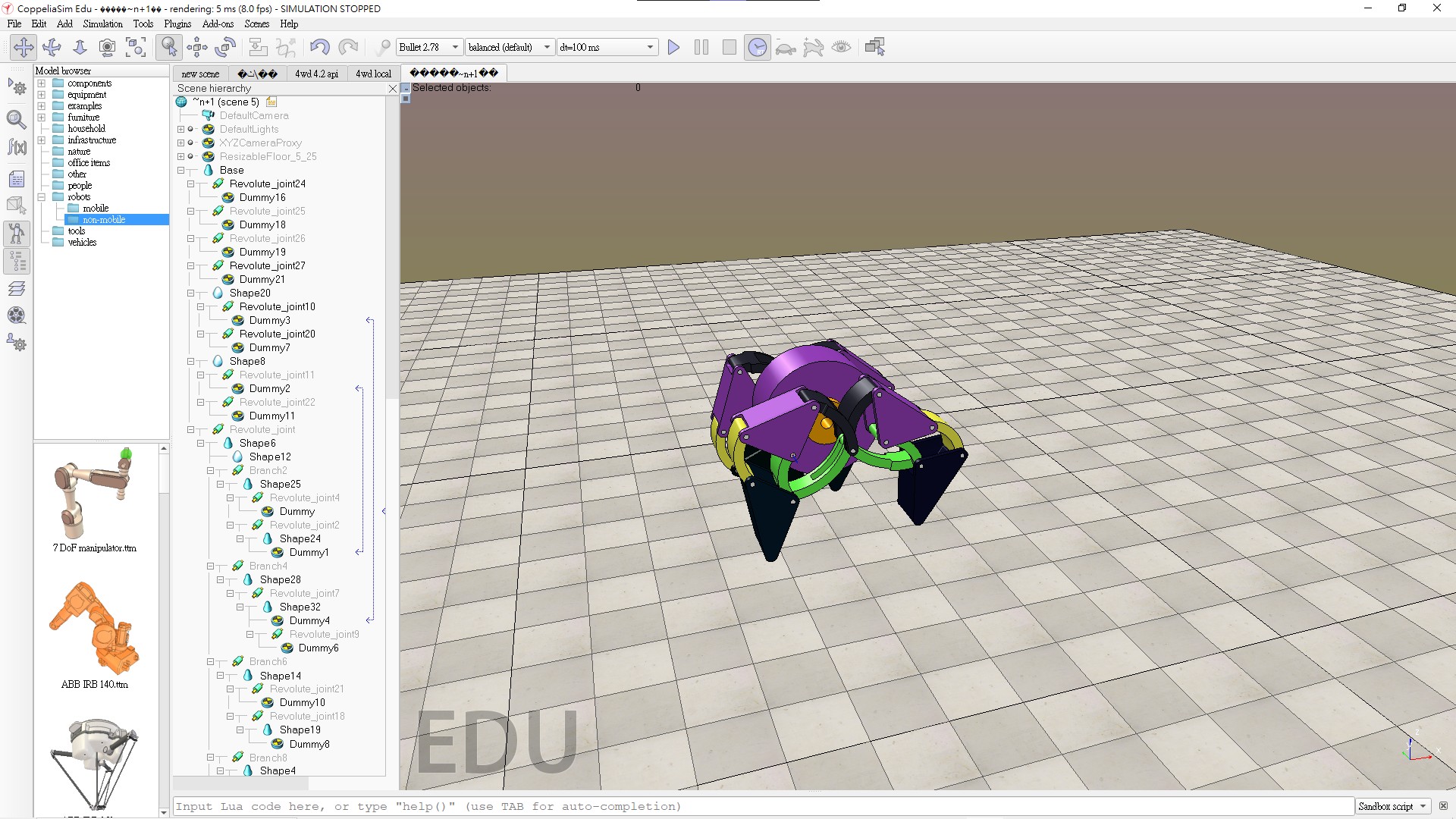
Task: Open the calculation module f(x) icon
Action: tap(17, 147)
